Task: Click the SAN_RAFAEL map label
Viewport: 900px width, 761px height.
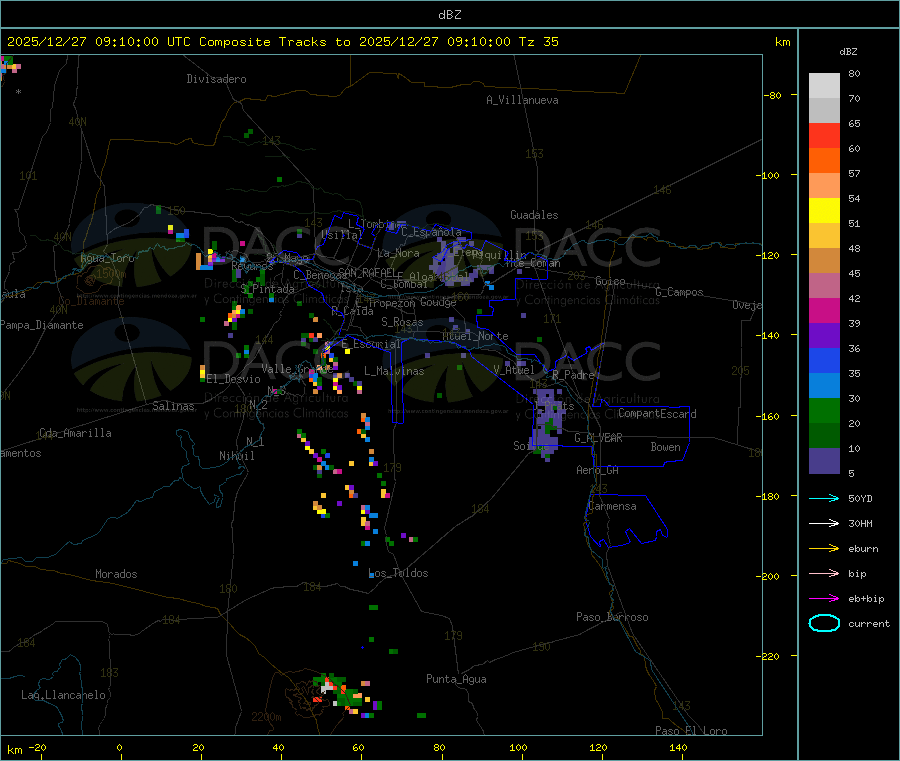Action: [x=367, y=272]
